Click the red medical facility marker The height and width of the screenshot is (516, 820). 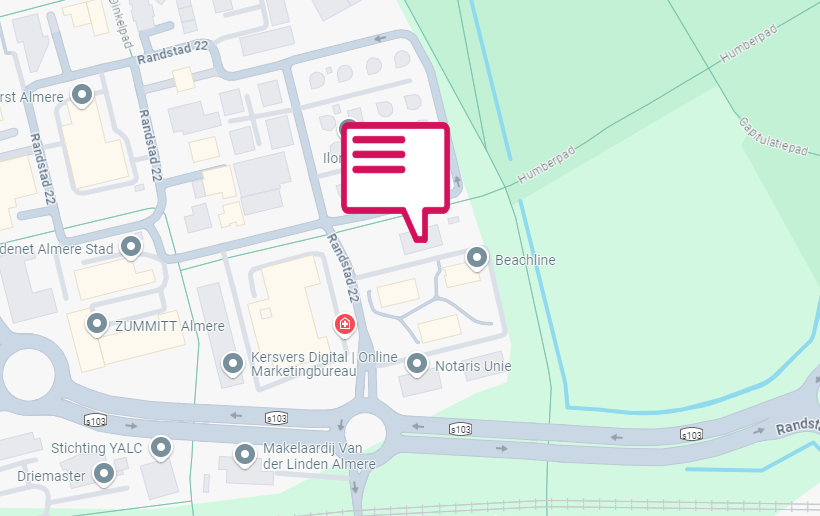click(x=345, y=325)
